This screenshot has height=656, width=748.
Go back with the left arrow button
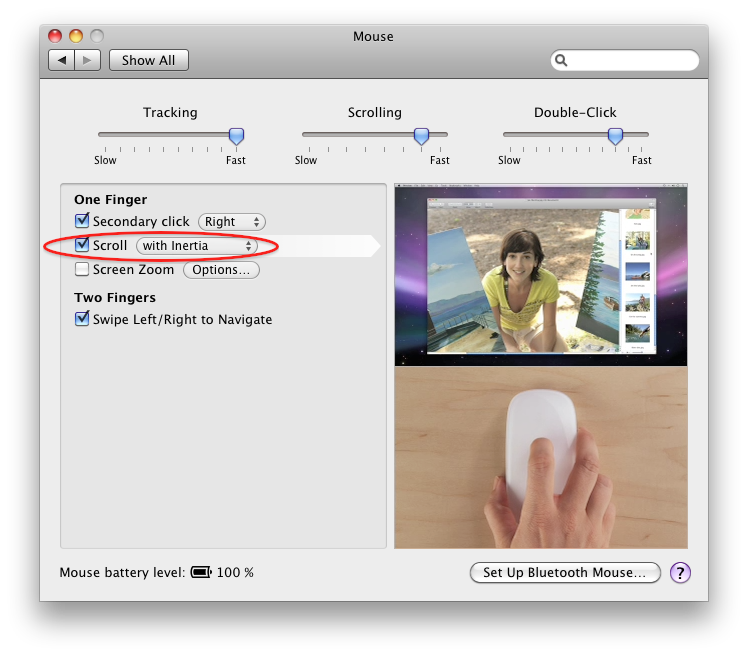(62, 60)
